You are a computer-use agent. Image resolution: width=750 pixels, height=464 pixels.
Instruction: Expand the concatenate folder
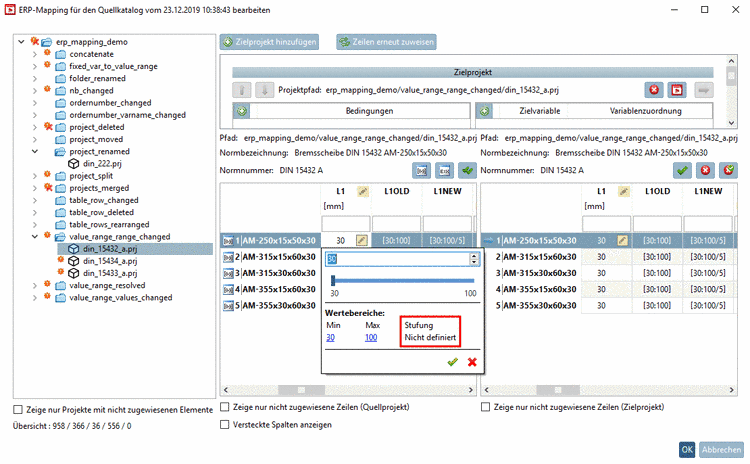click(x=34, y=55)
